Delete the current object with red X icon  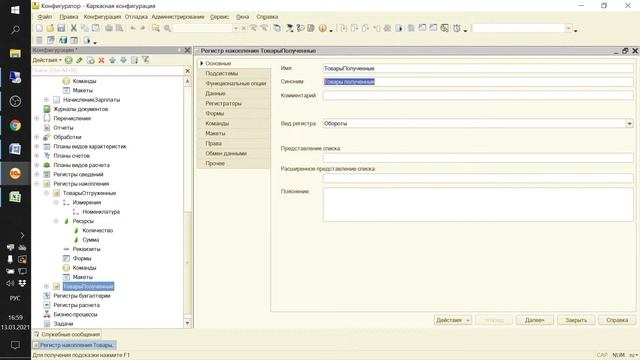click(x=101, y=60)
